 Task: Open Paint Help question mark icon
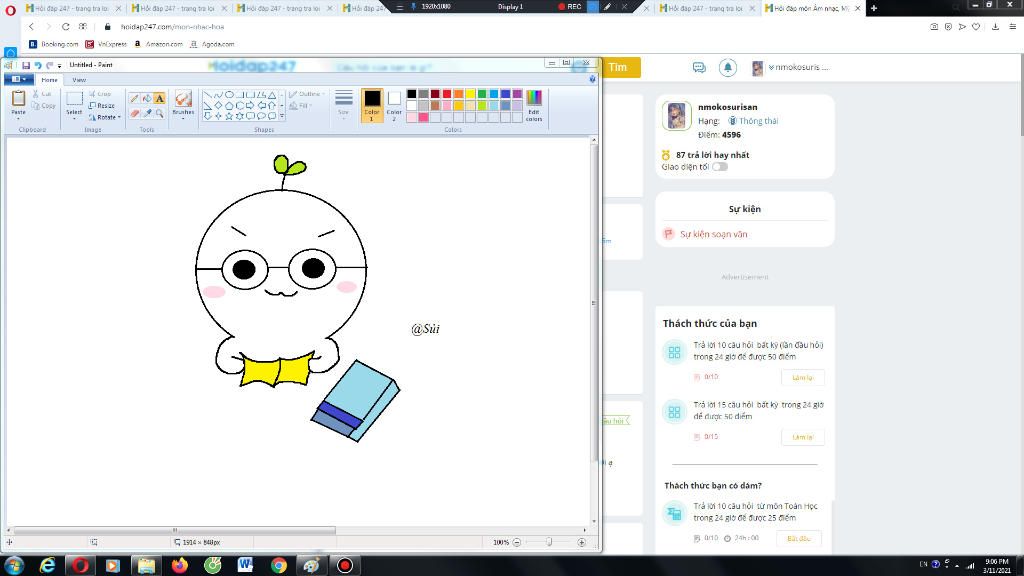point(592,79)
